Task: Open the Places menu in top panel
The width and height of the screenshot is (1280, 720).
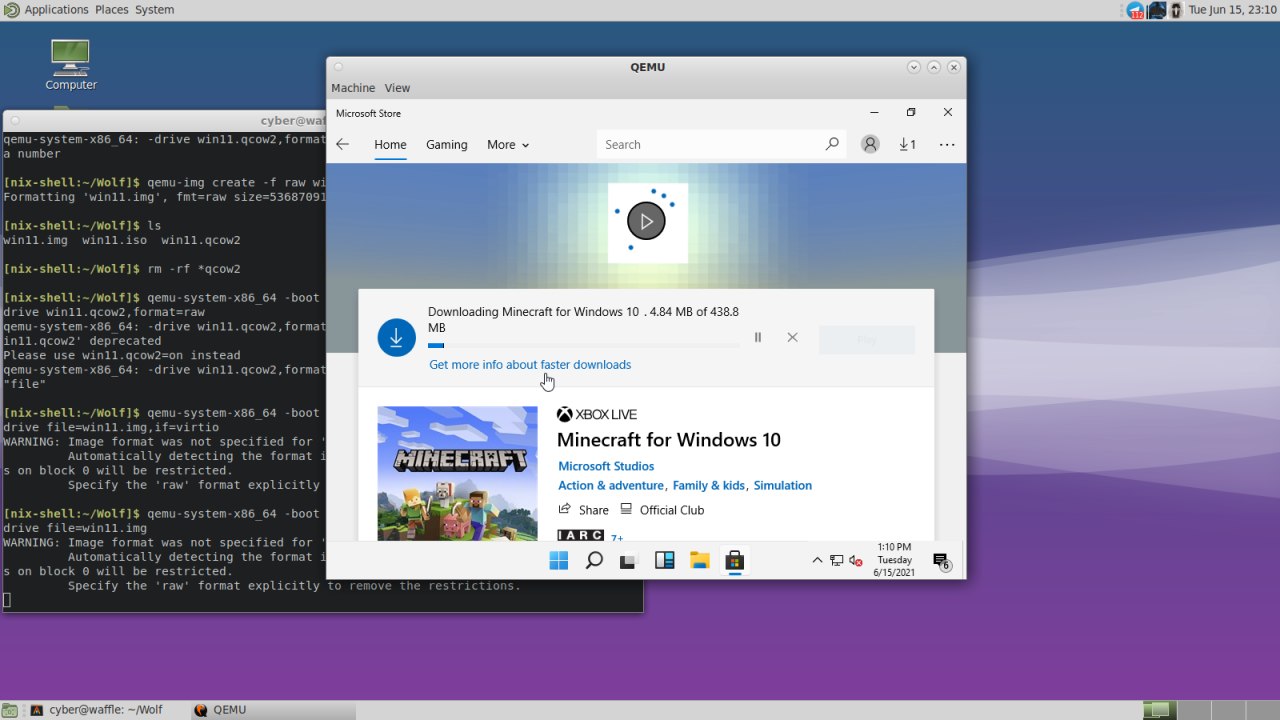Action: 111,9
